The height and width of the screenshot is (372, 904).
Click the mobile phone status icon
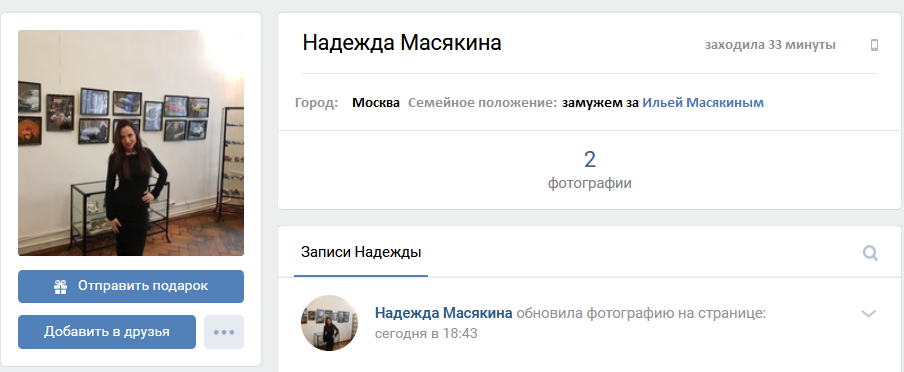tap(874, 45)
